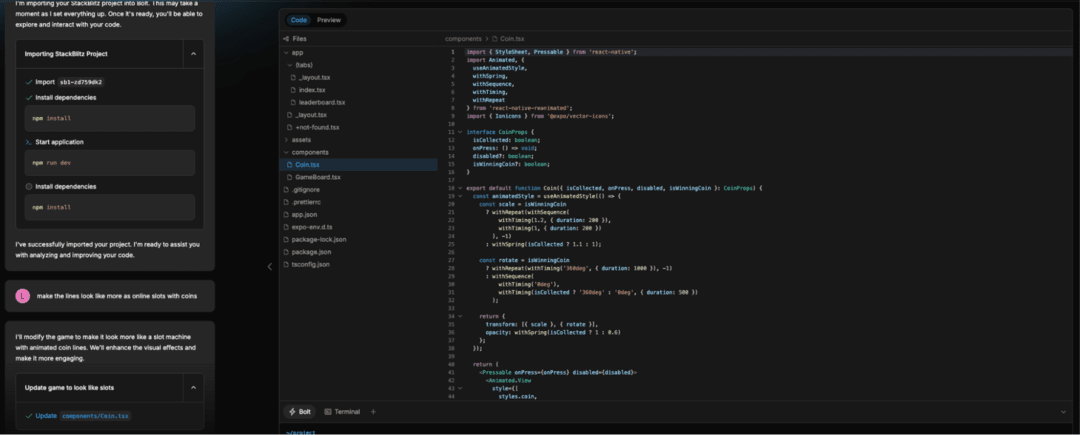The height and width of the screenshot is (435, 1080).
Task: Collapse the Importing StackBlitz Project panel chevron
Action: [x=192, y=53]
